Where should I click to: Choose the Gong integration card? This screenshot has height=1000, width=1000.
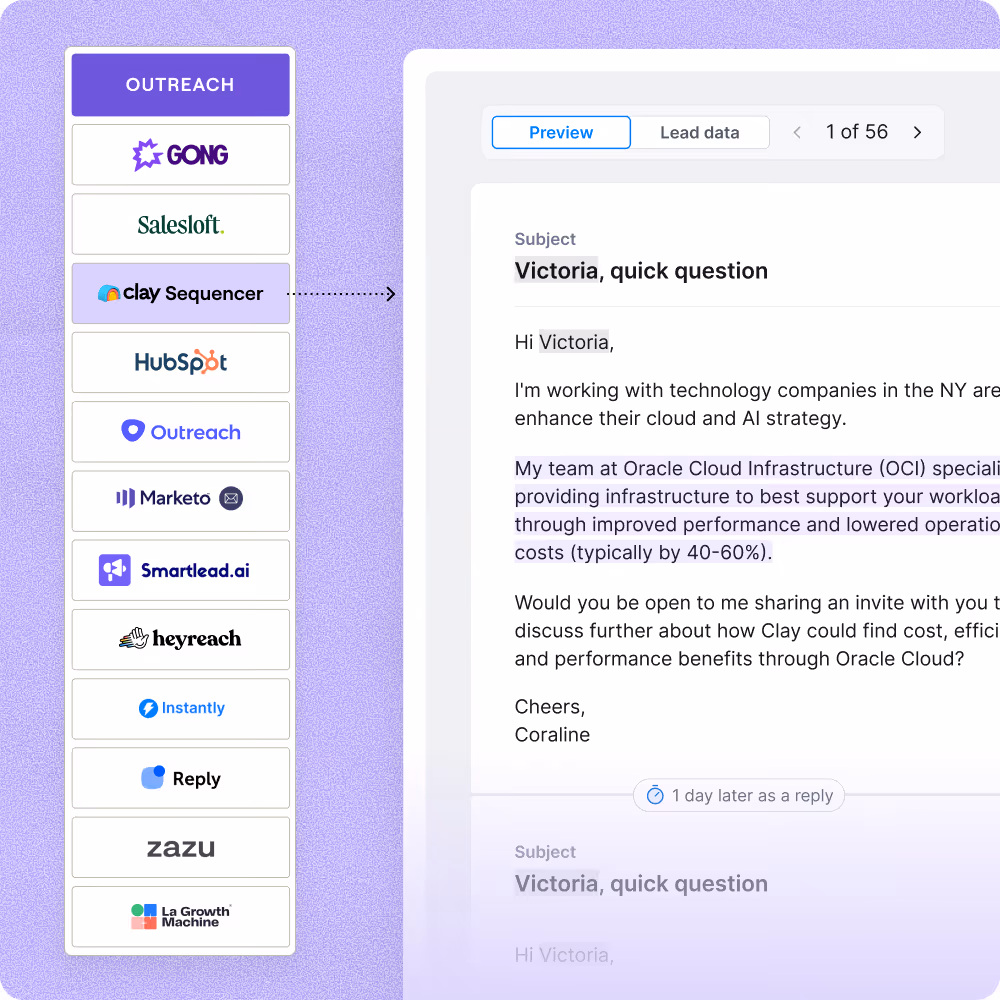(180, 155)
